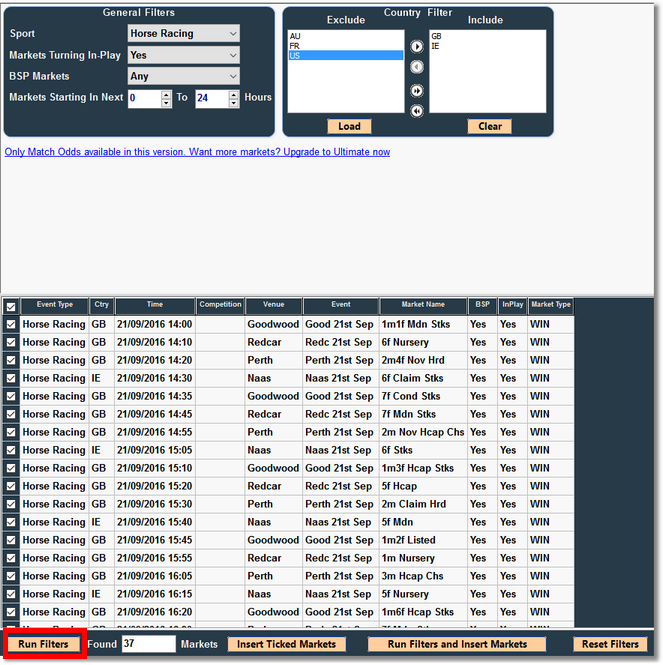Click the starting hours 'From' input field
663x665 pixels.
(145, 98)
